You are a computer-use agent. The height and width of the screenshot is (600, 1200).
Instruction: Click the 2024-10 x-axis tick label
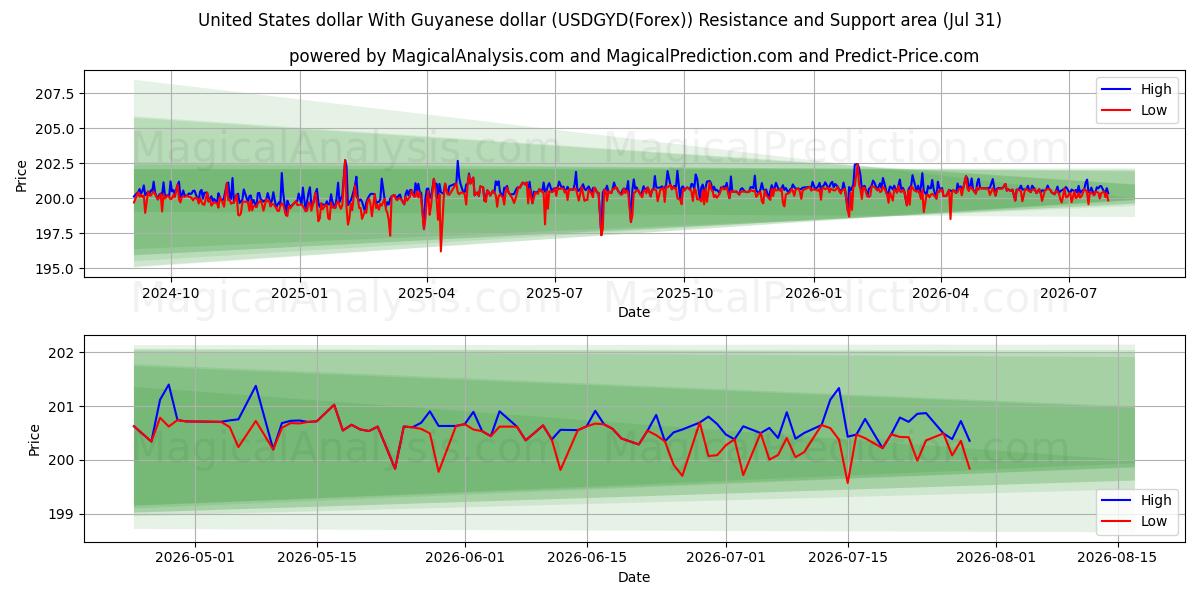coord(171,294)
